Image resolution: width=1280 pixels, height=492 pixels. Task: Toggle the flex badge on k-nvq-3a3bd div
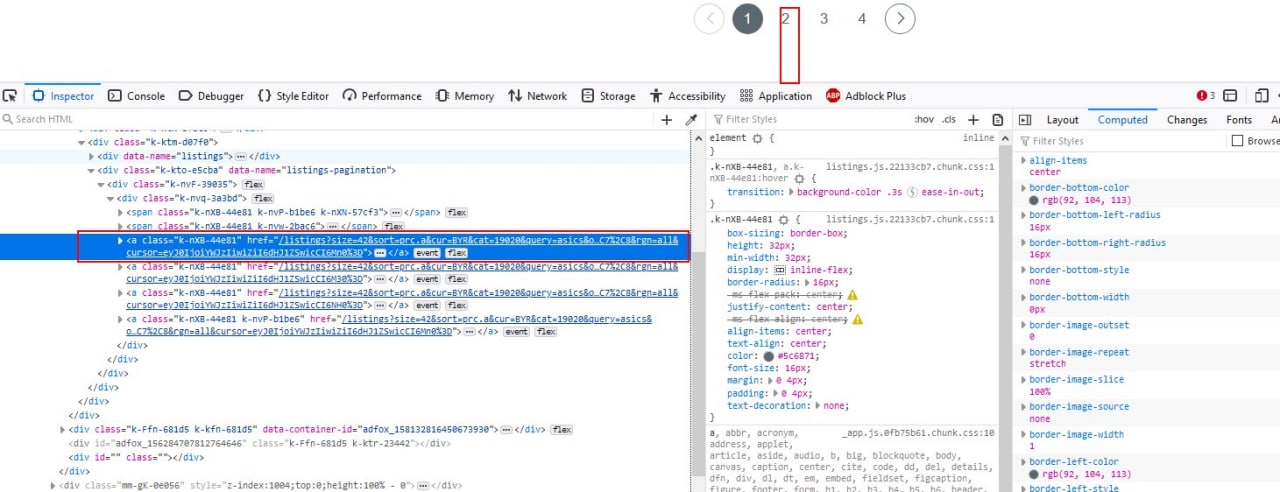(263, 198)
